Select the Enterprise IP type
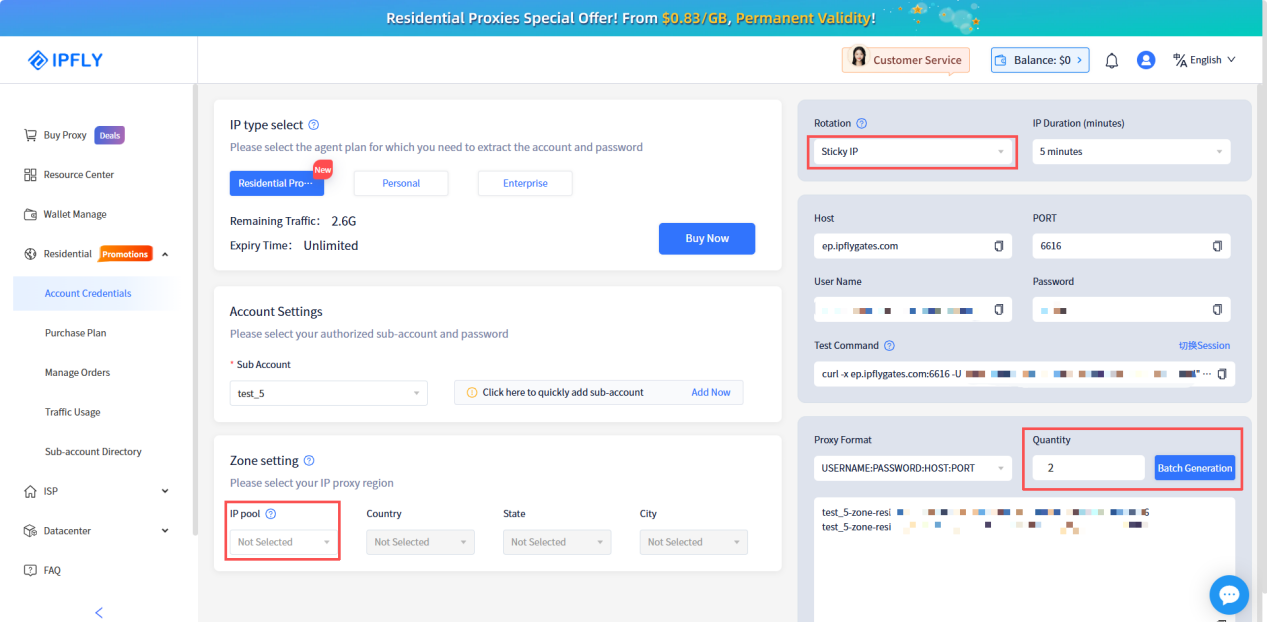The height and width of the screenshot is (622, 1267). click(x=525, y=184)
